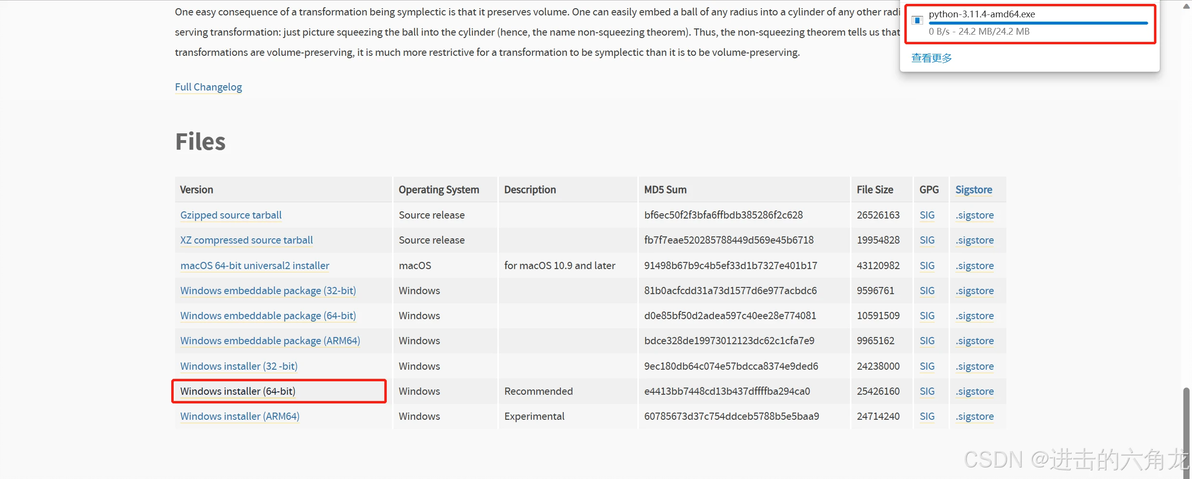Download Windows embeddable package (32-bit)
This screenshot has height=479, width=1192.
pos(268,291)
